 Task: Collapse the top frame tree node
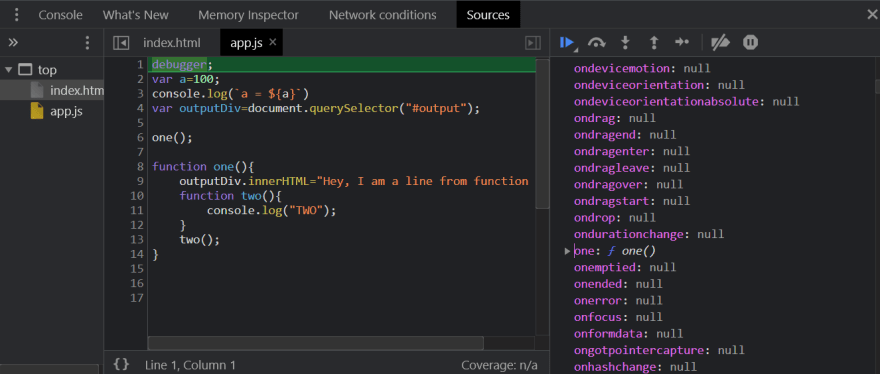click(8, 70)
